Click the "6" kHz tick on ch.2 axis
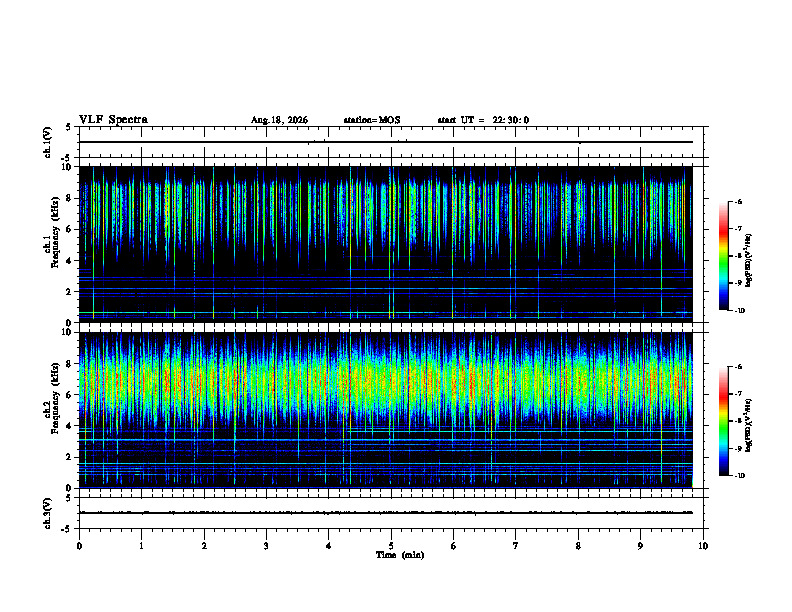 [x=70, y=395]
